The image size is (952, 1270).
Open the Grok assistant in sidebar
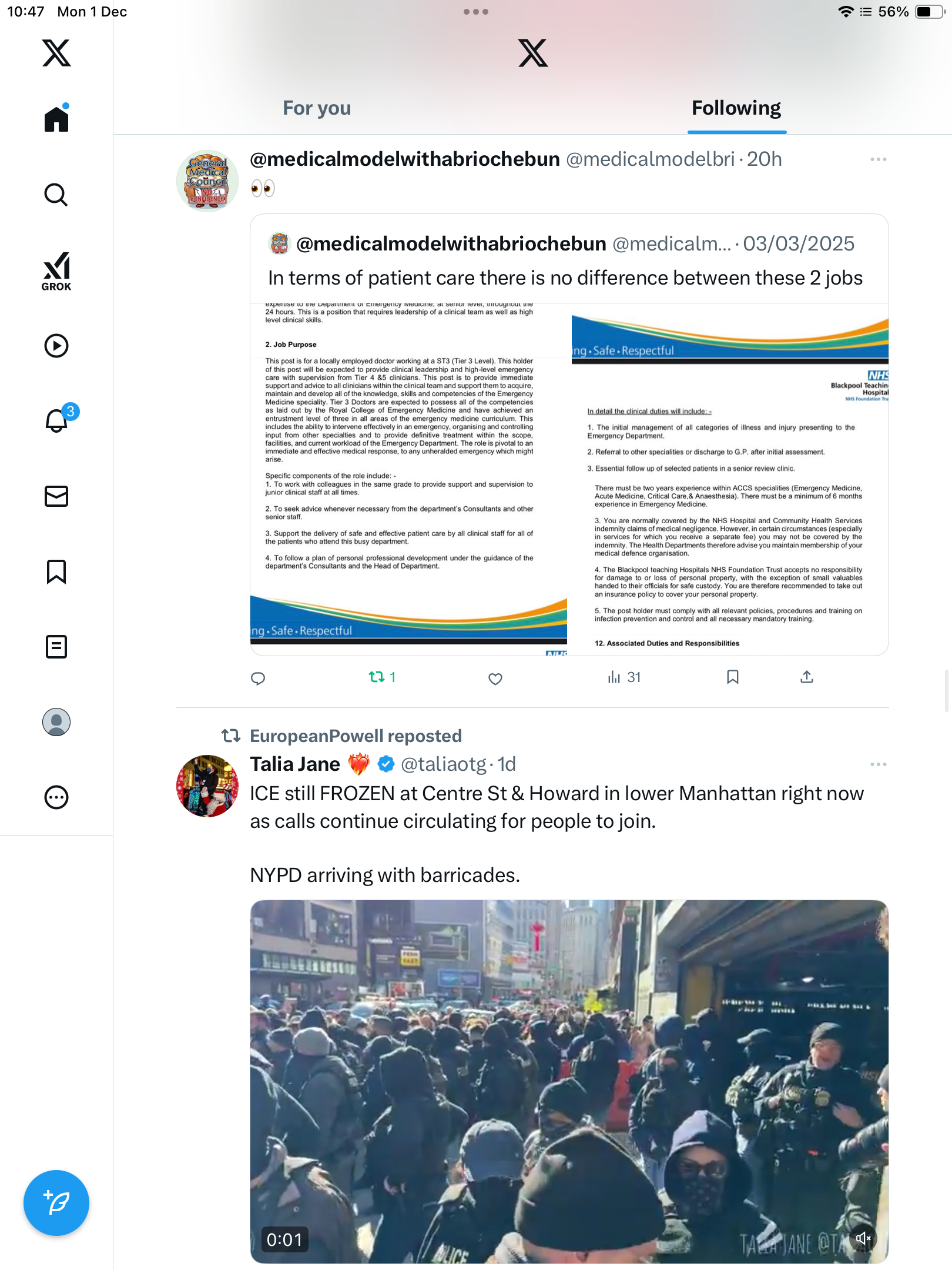[56, 271]
